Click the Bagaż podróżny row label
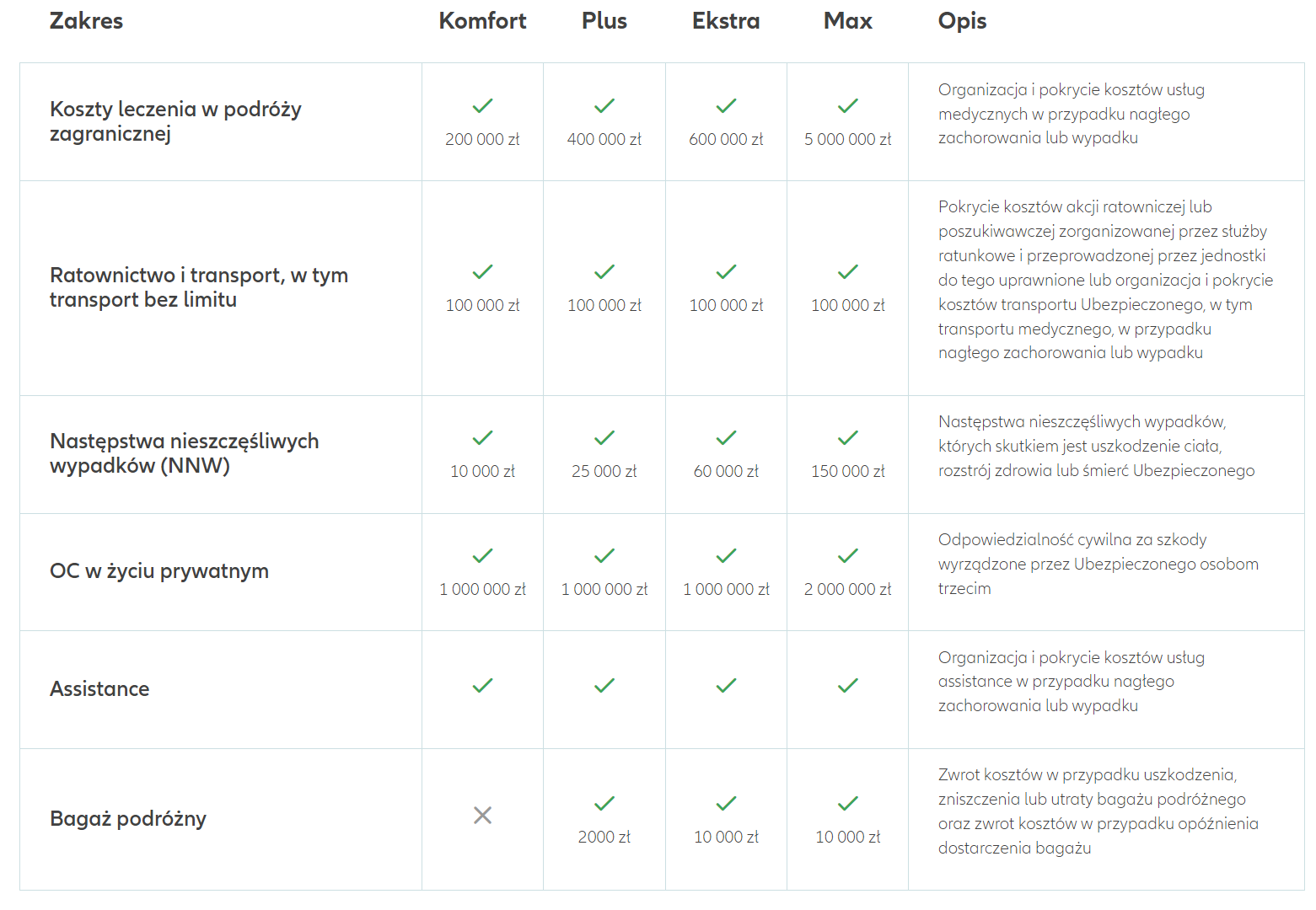Screen dimensions: 1316x910 128,819
